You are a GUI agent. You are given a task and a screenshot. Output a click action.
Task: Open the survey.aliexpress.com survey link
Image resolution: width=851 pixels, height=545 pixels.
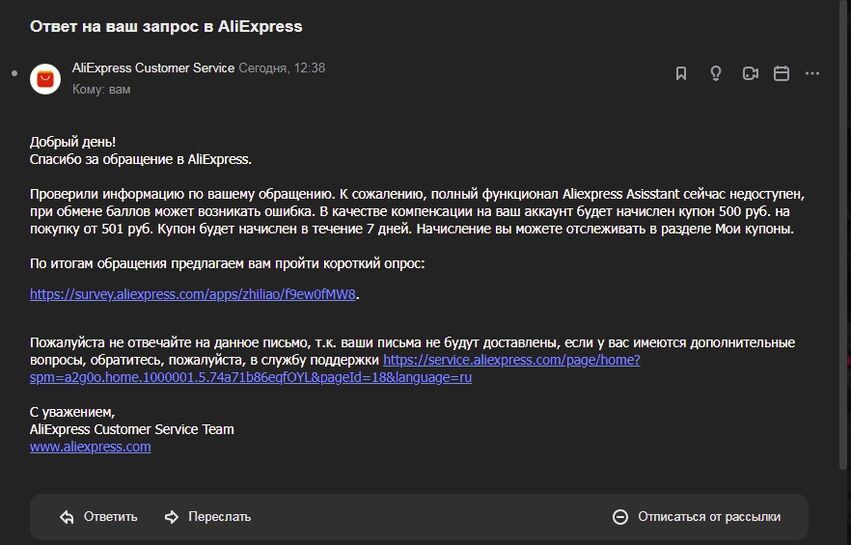(193, 294)
